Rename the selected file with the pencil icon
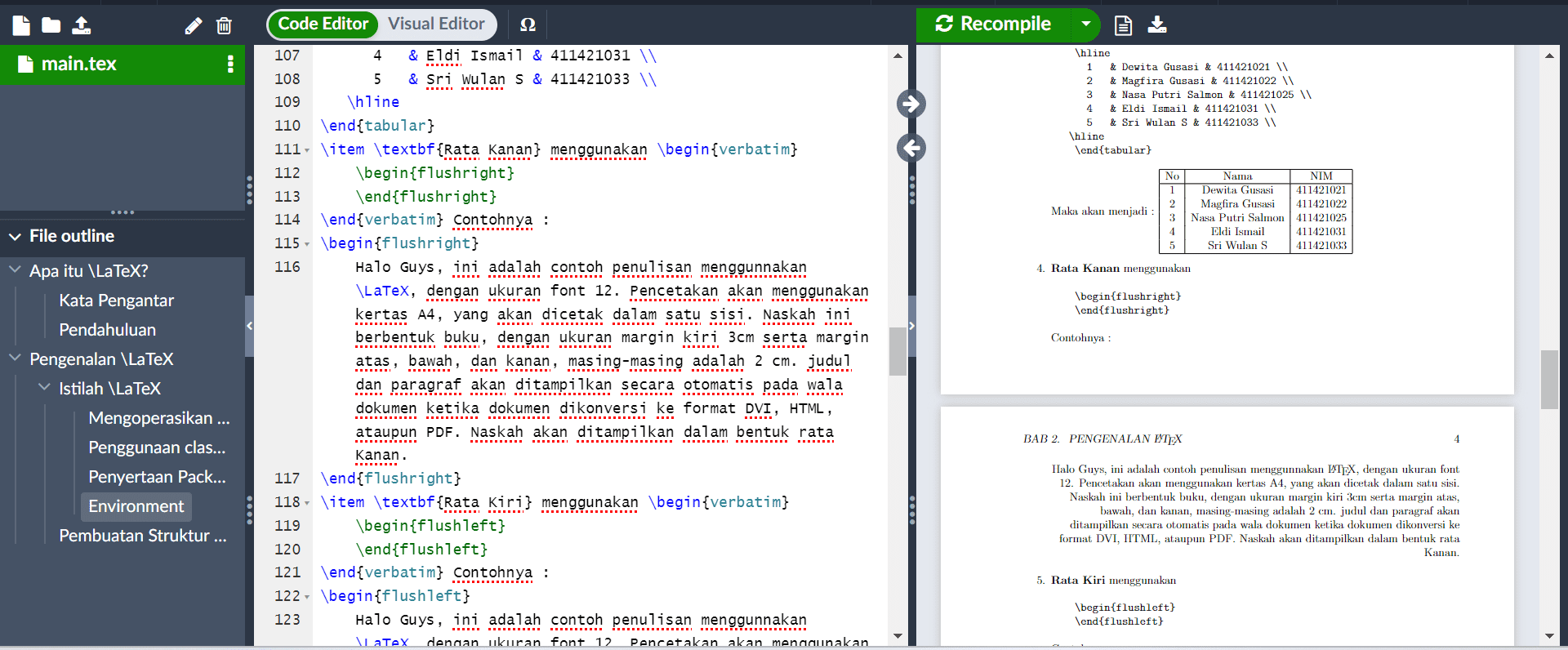This screenshot has height=650, width=1568. pyautogui.click(x=194, y=26)
